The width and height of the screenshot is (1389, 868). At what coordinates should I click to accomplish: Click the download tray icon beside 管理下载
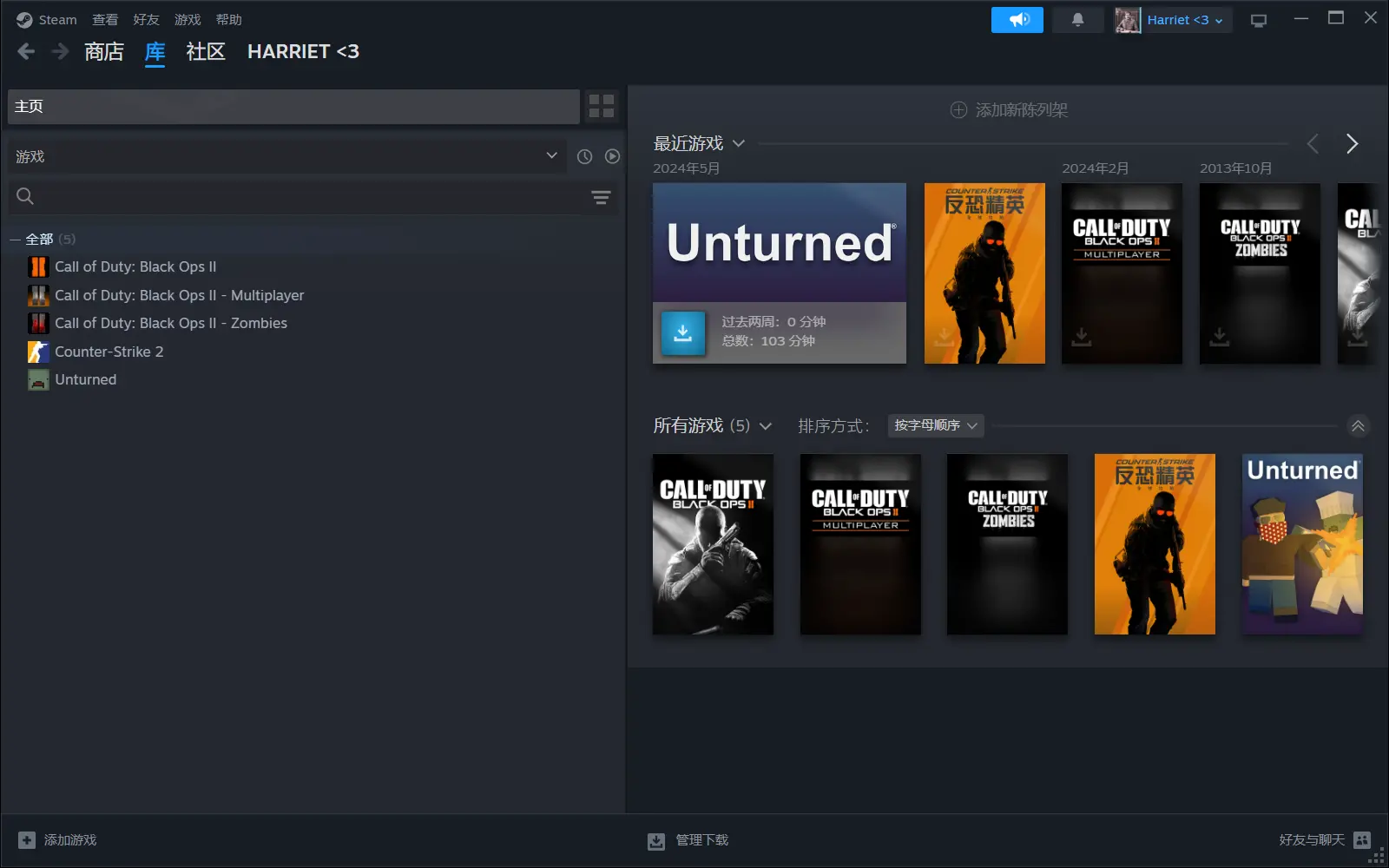656,841
